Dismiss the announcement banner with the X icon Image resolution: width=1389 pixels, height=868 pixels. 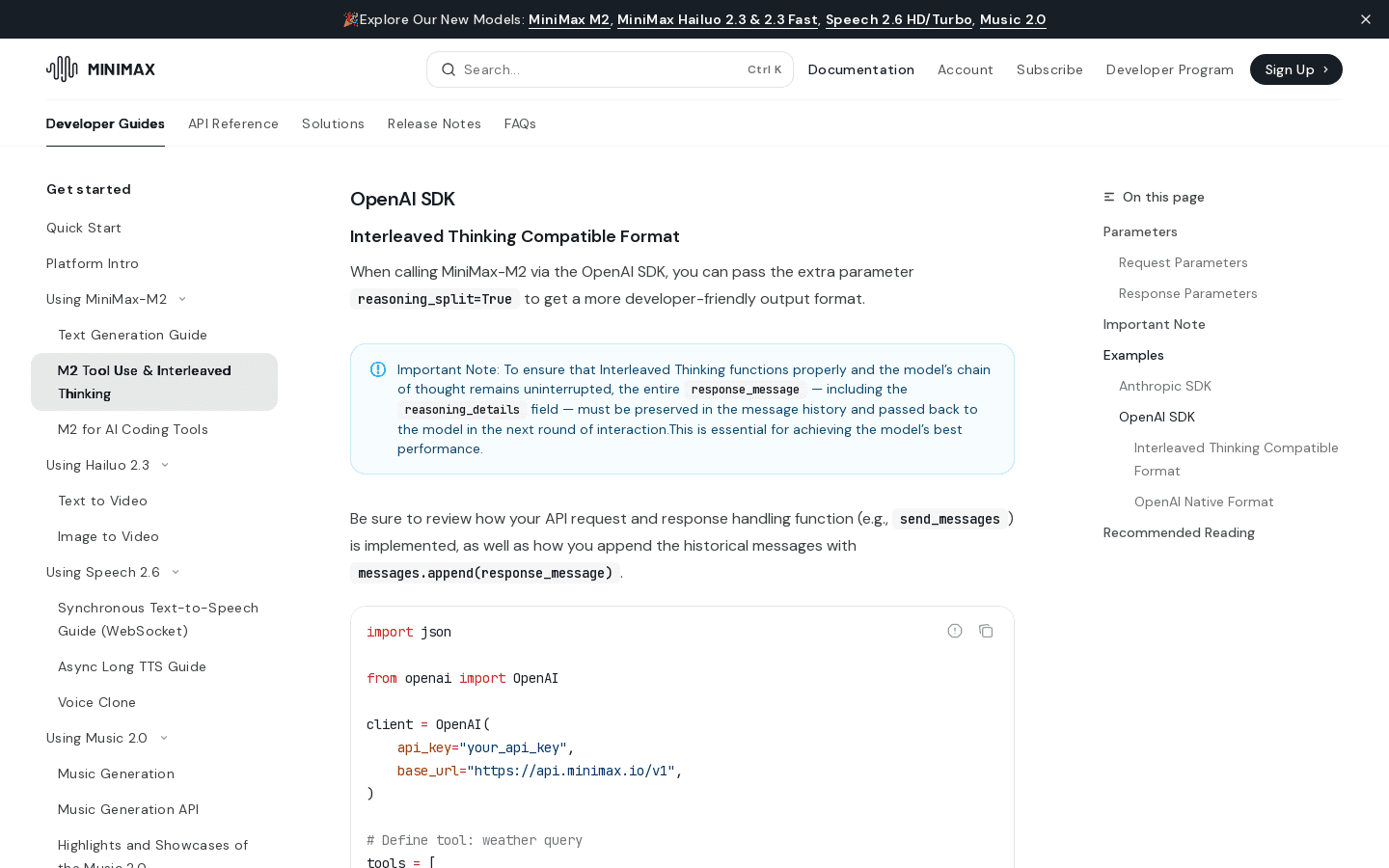point(1366,19)
